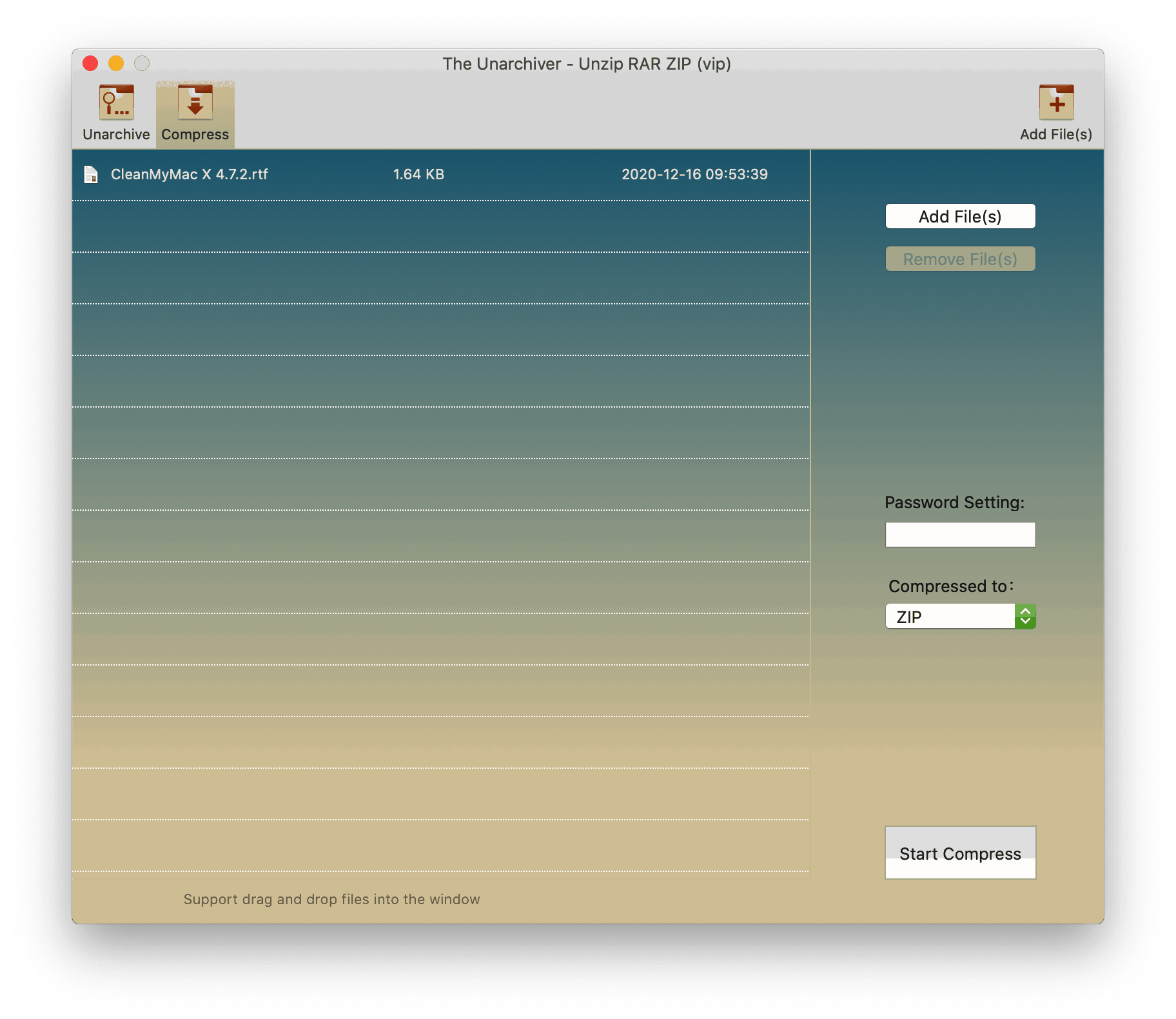The width and height of the screenshot is (1176, 1019).
Task: Switch to the Unarchive mode icon
Action: click(x=116, y=103)
